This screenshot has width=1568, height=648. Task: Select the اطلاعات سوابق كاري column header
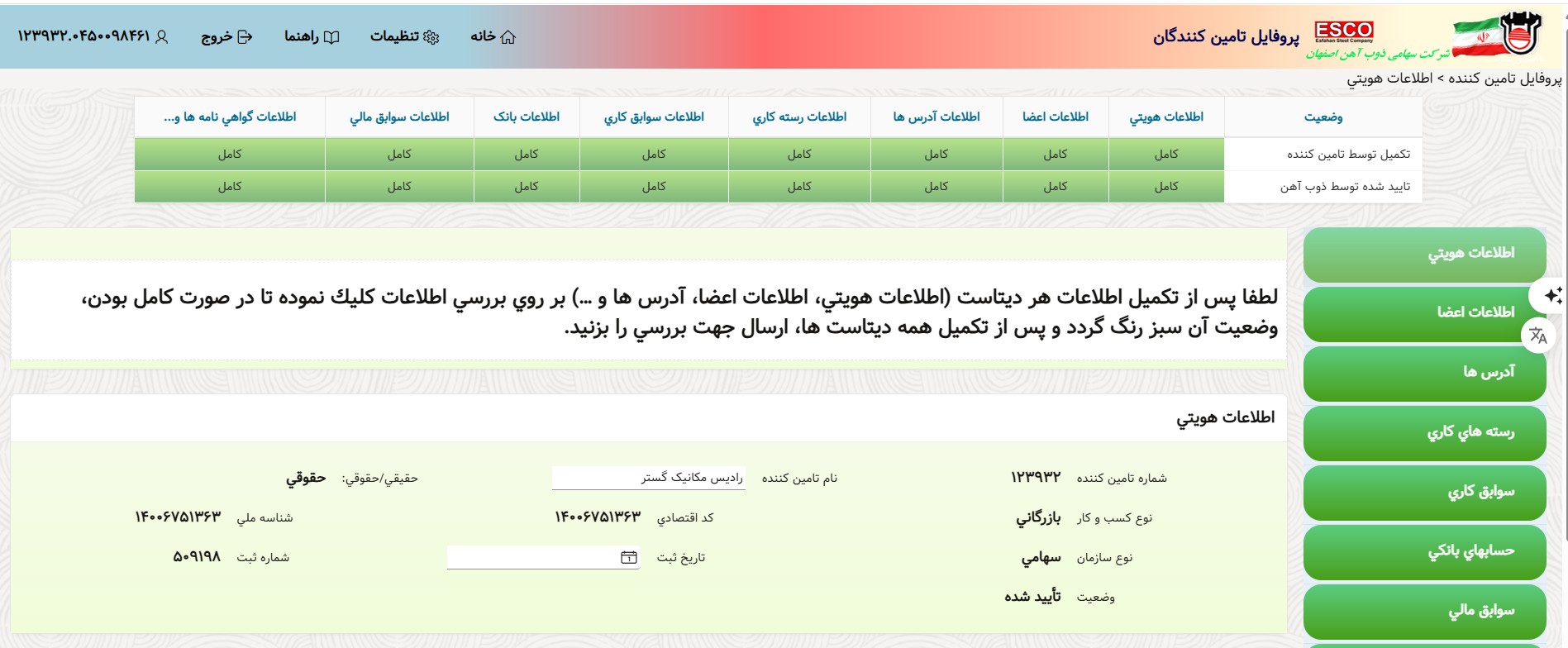click(x=654, y=117)
